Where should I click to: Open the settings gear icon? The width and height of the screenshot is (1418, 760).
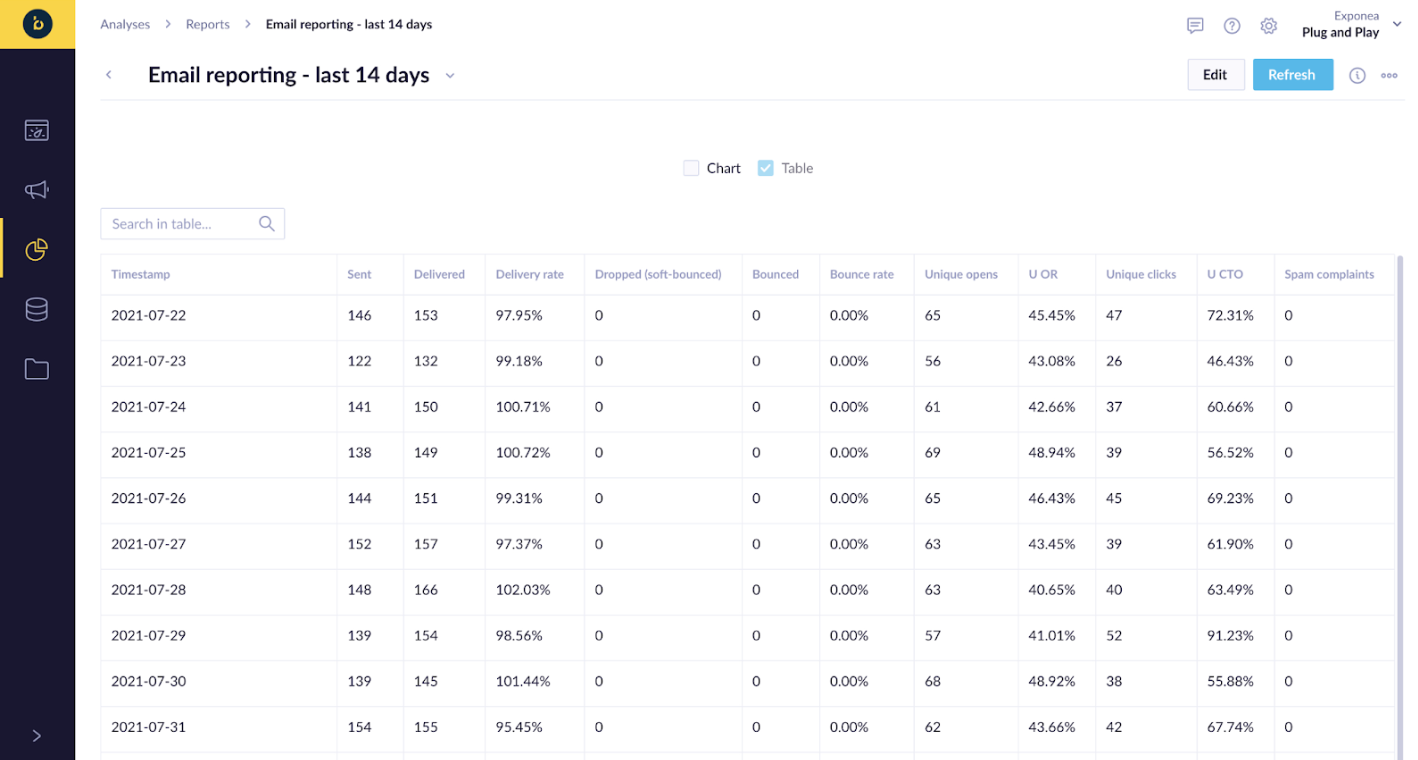[1269, 25]
